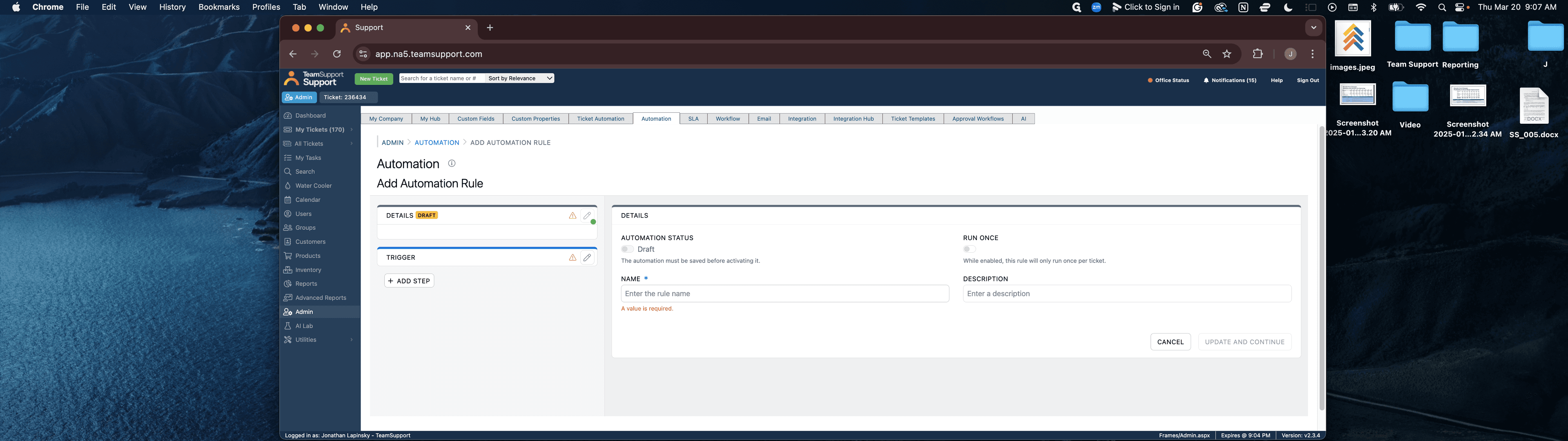
Task: Open Water Cooler in the sidebar
Action: [x=314, y=186]
